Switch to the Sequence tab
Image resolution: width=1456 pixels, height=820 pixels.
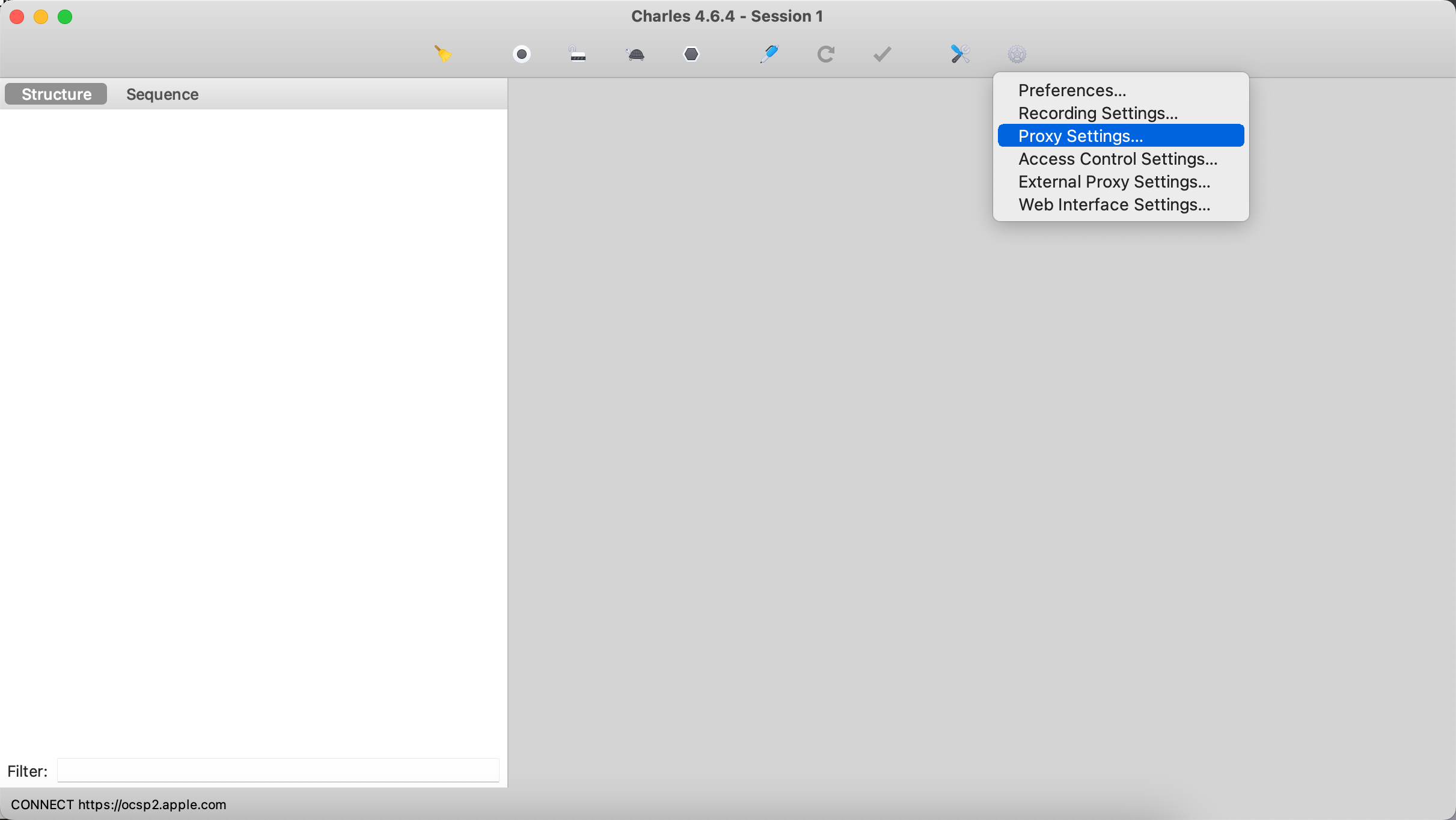[162, 94]
